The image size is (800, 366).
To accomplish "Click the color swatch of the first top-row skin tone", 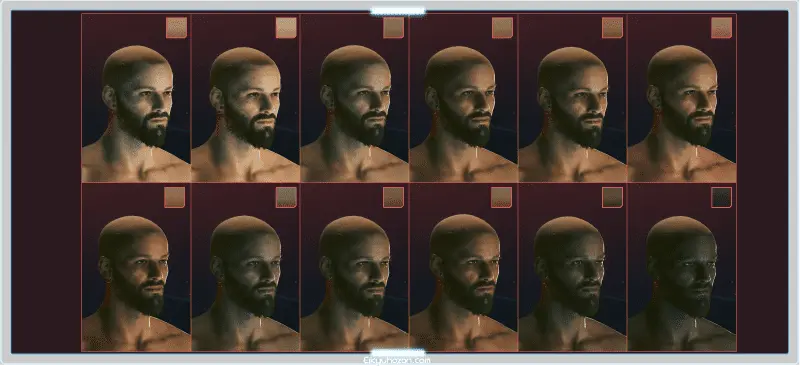I will (176, 28).
